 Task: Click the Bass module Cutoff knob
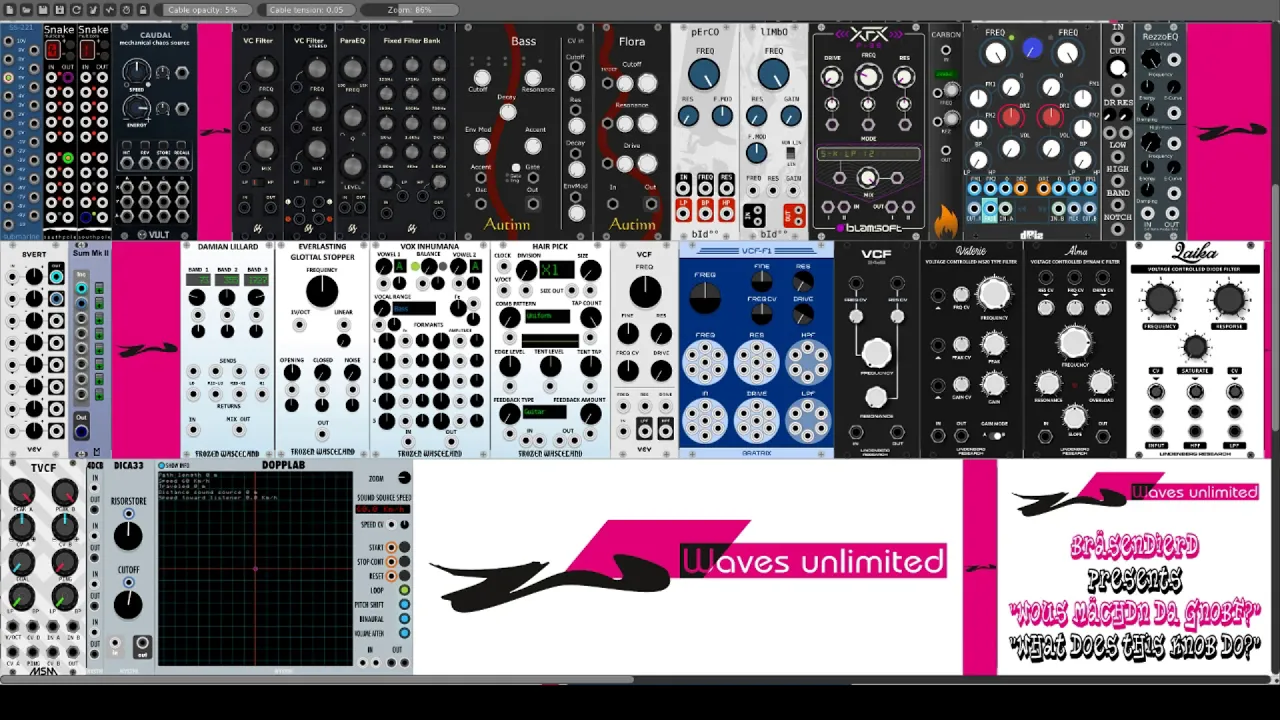(x=482, y=78)
